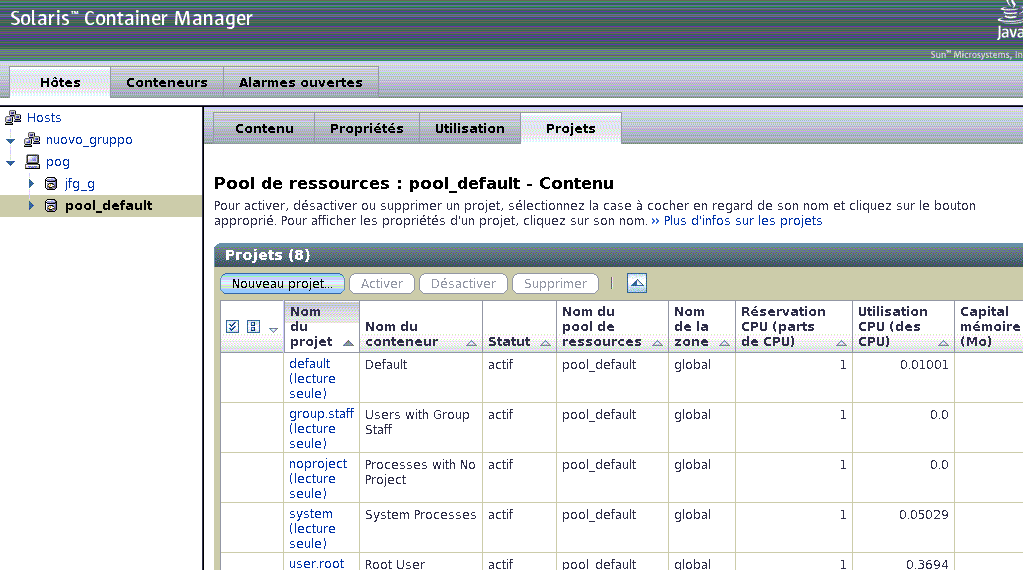Click the pool_default pool icon
The height and width of the screenshot is (570, 1023).
[x=51, y=205]
